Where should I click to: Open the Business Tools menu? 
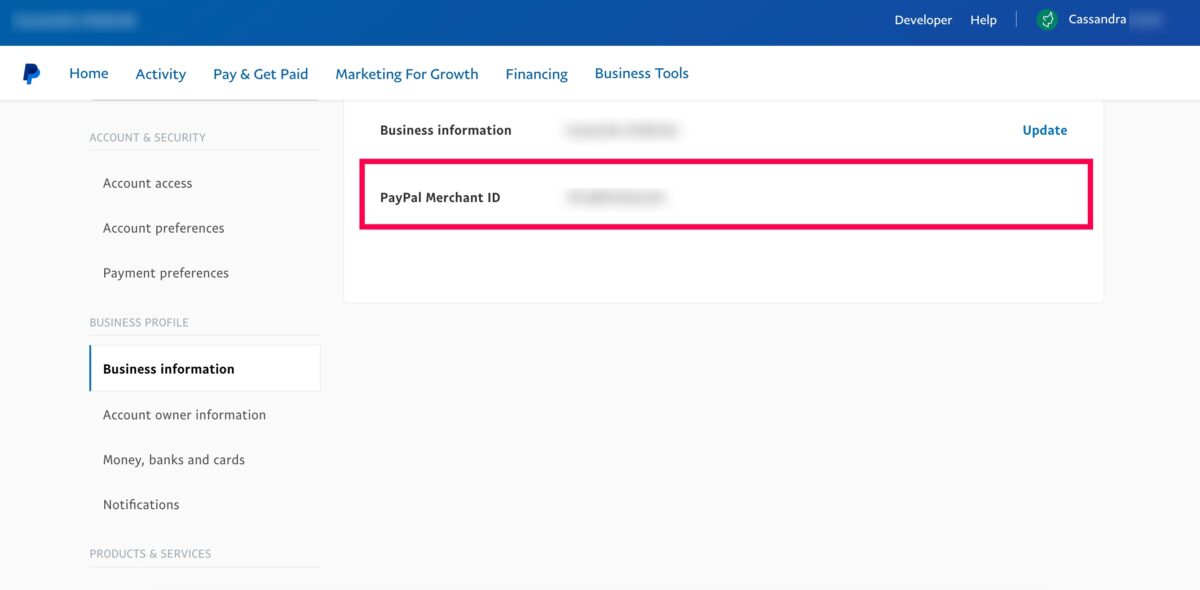tap(642, 73)
